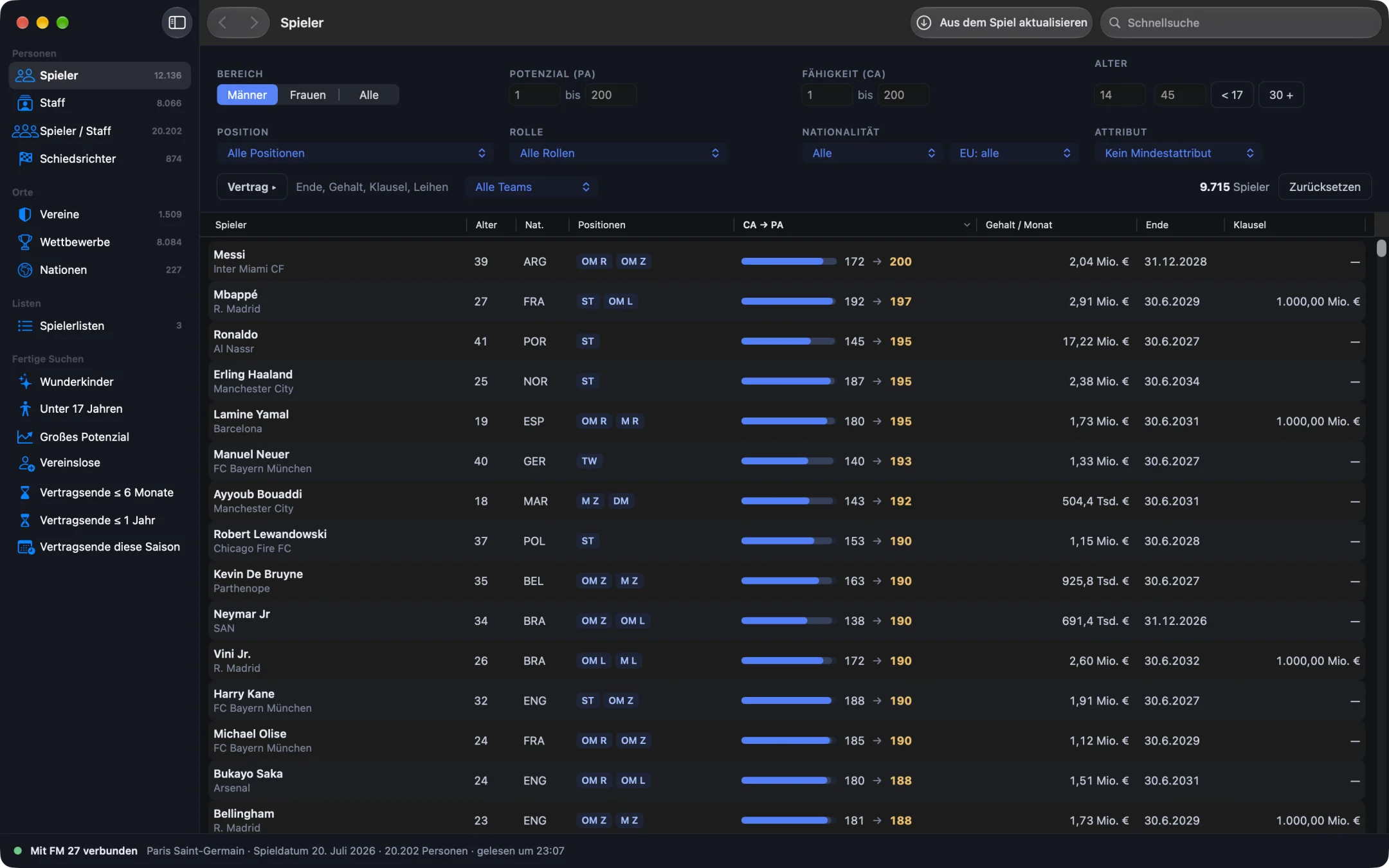Open the EU: alle dropdown
The height and width of the screenshot is (868, 1389).
coord(1014,153)
